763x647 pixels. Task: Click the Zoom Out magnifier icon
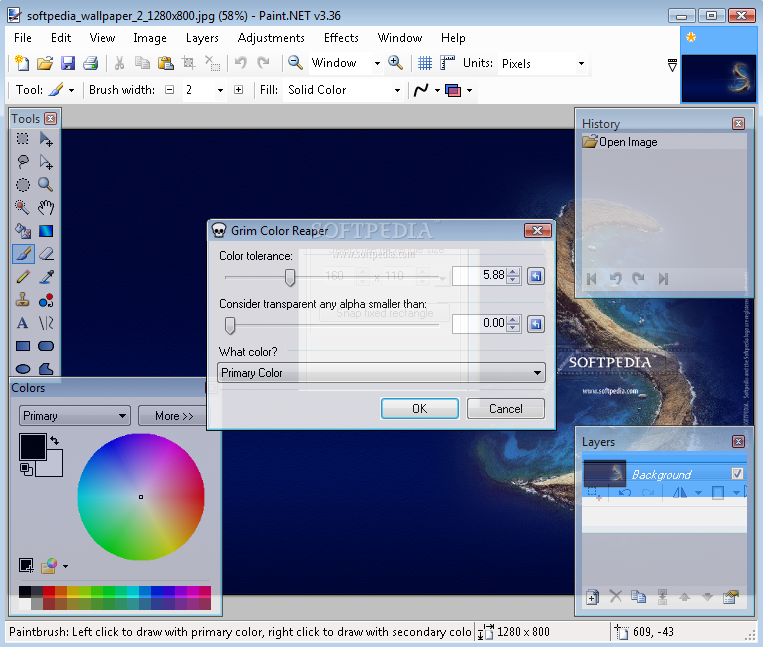tap(295, 63)
